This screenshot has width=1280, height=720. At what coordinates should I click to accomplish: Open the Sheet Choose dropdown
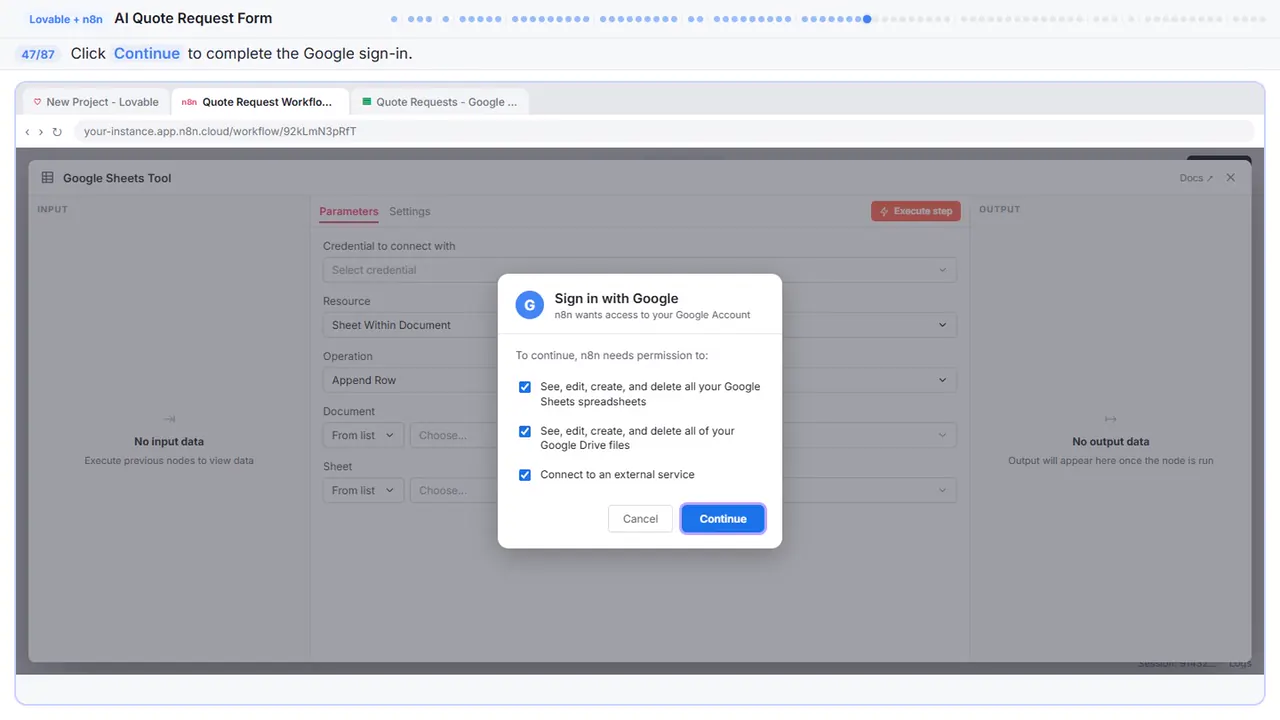click(x=683, y=490)
